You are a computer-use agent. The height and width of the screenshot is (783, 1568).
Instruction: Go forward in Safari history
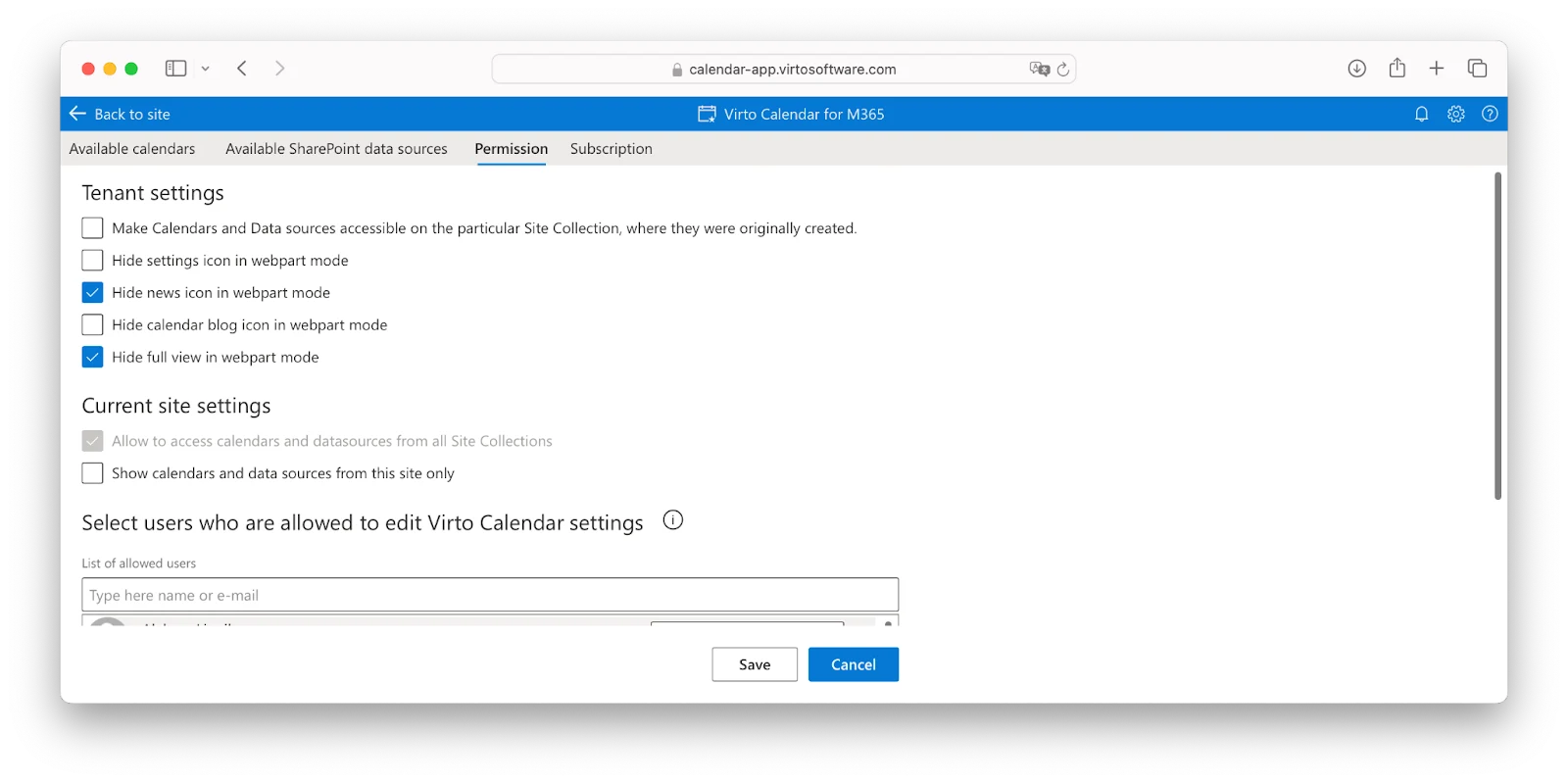tap(280, 69)
